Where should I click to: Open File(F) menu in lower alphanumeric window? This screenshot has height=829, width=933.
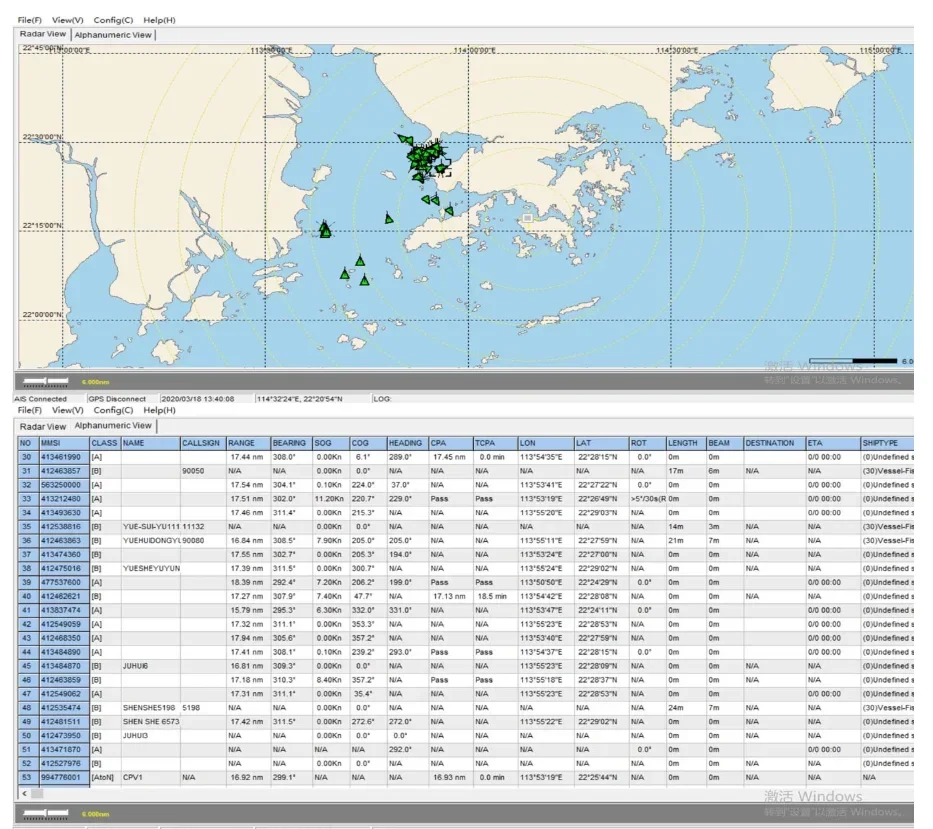tap(29, 410)
